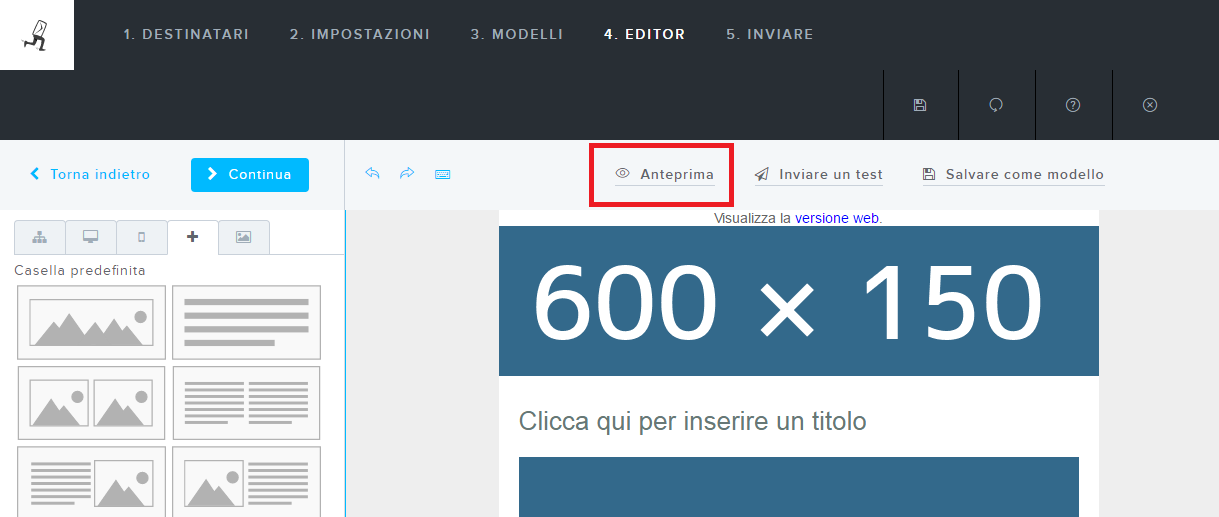Image resolution: width=1219 pixels, height=517 pixels.
Task: Open step 2. Impostazioni
Action: [360, 34]
